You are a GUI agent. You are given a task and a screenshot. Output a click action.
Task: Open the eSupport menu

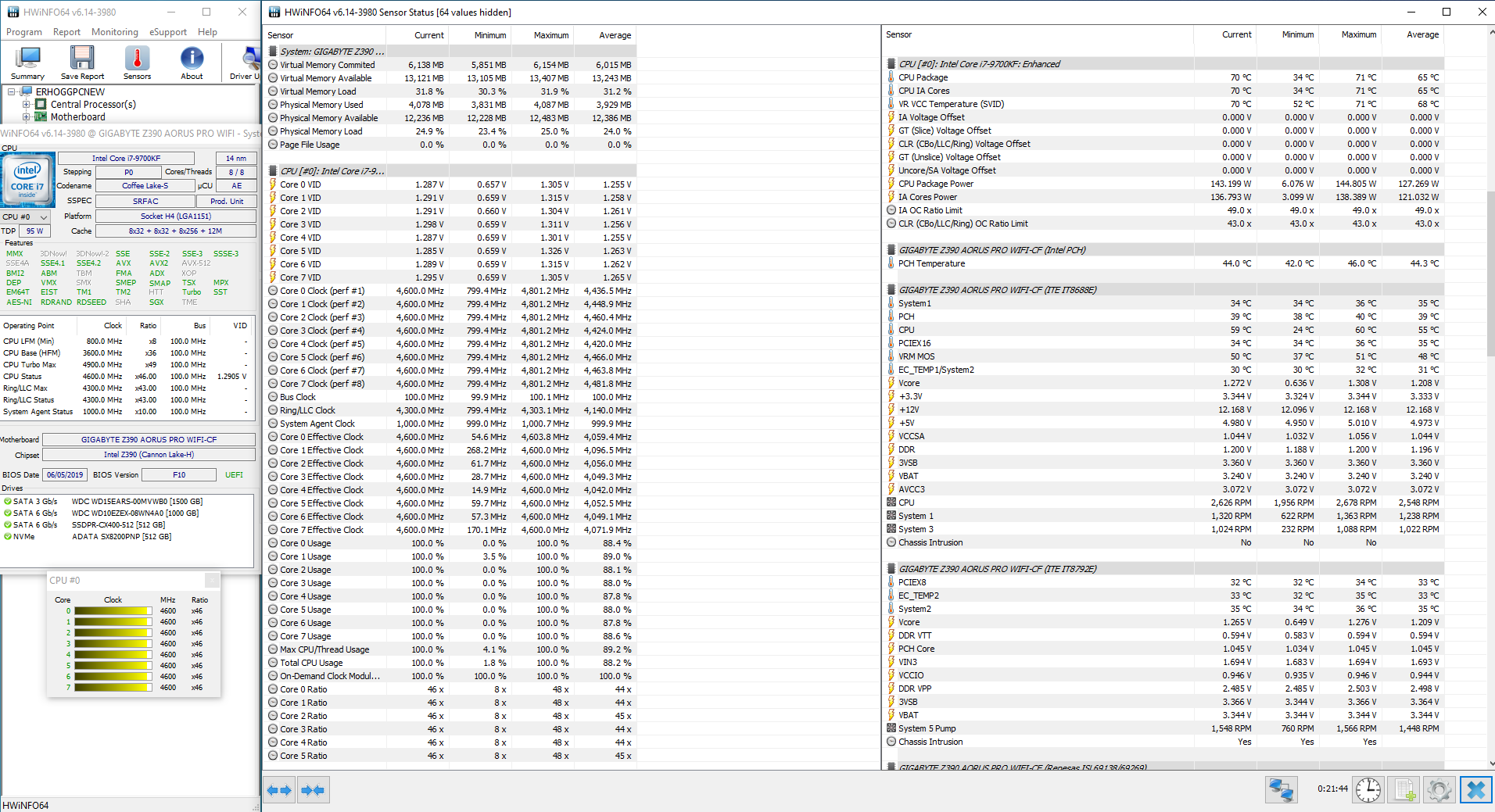click(168, 32)
